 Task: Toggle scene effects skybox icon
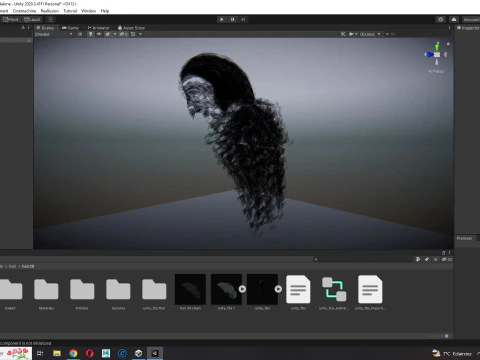point(108,34)
